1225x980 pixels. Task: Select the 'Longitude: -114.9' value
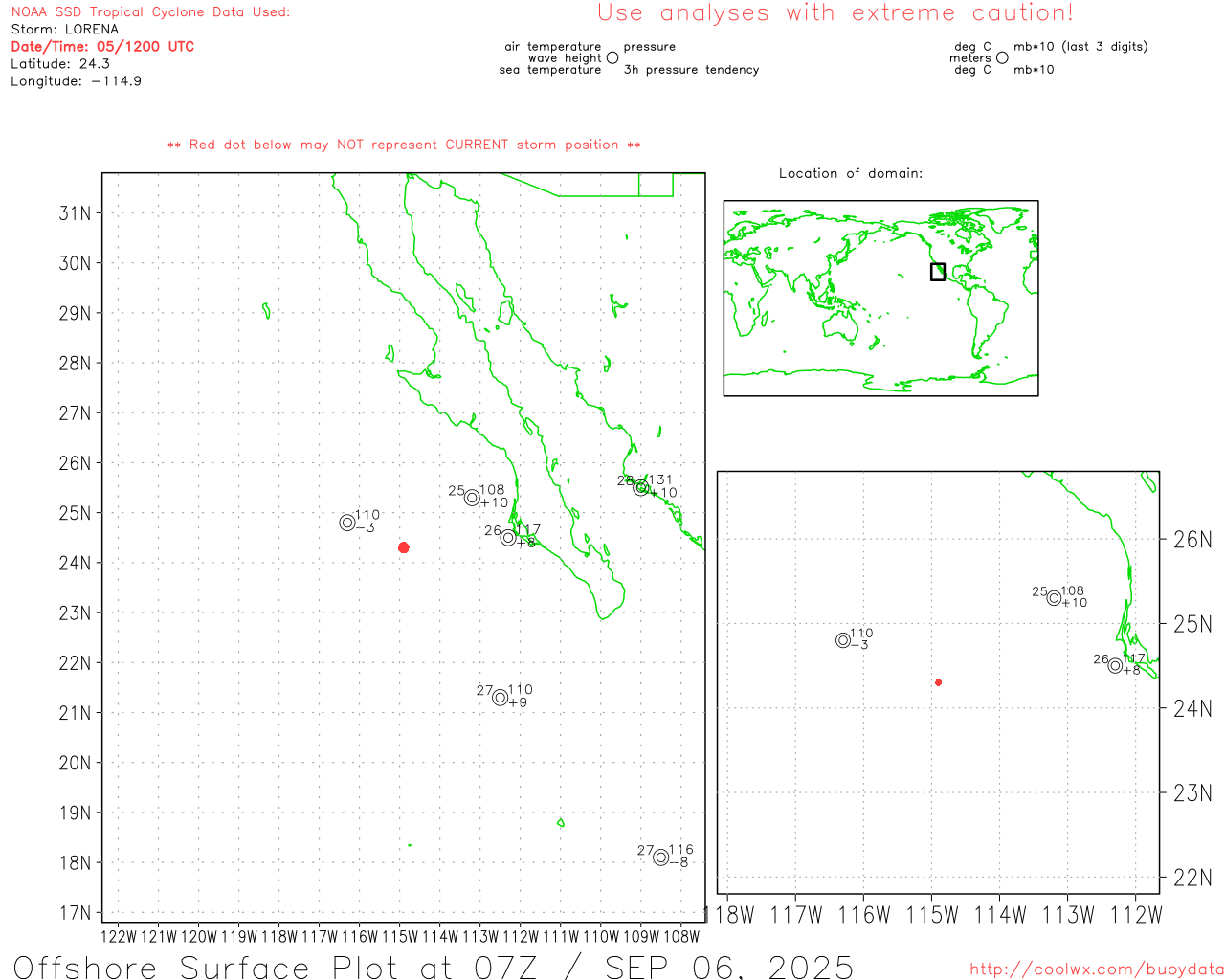point(77,81)
